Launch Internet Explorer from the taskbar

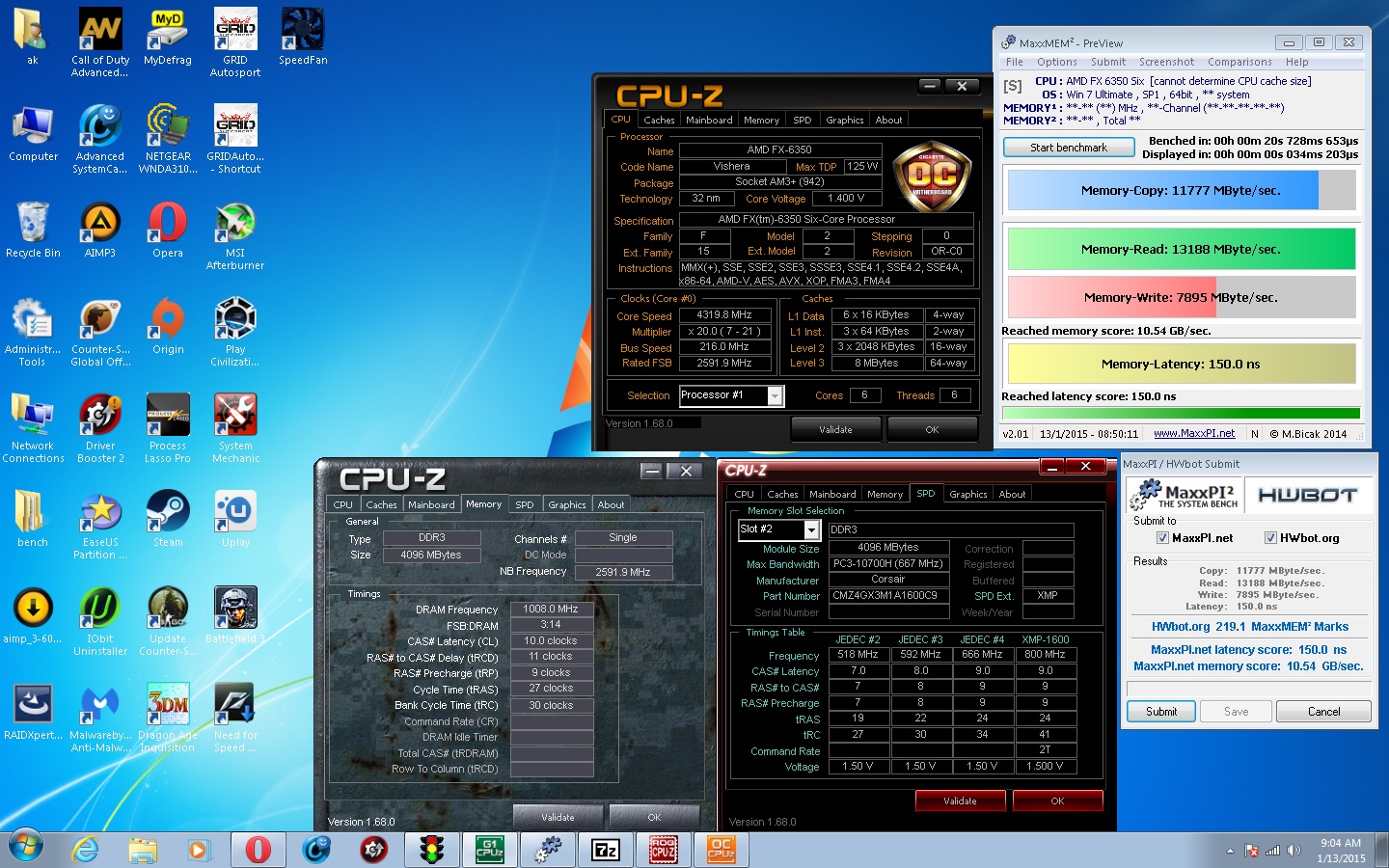(x=86, y=850)
